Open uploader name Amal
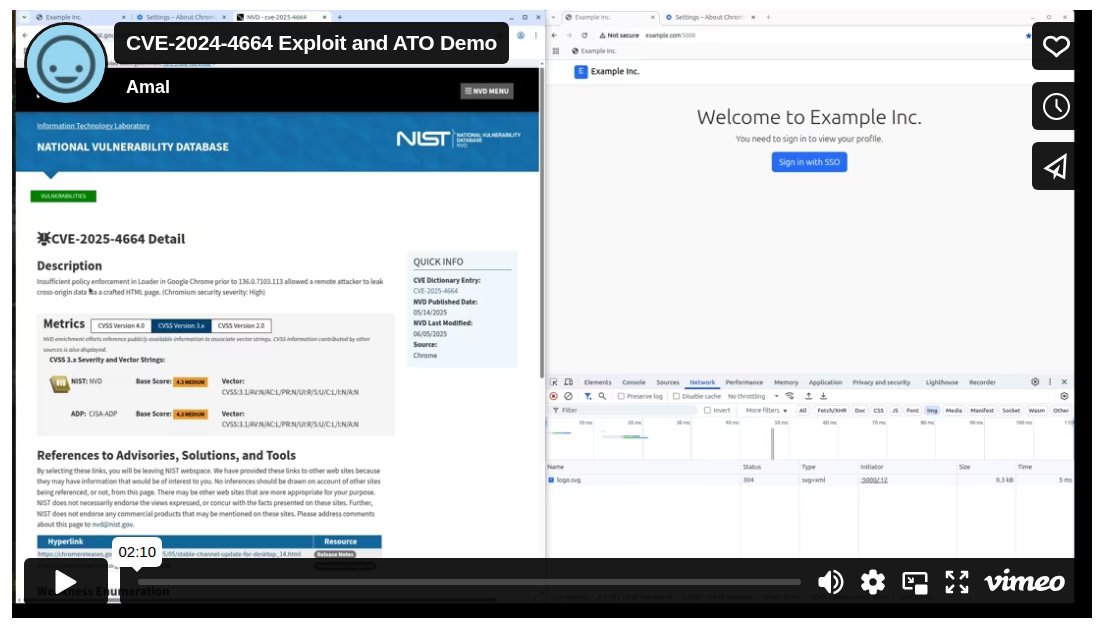The height and width of the screenshot is (627, 1097). pyautogui.click(x=148, y=87)
